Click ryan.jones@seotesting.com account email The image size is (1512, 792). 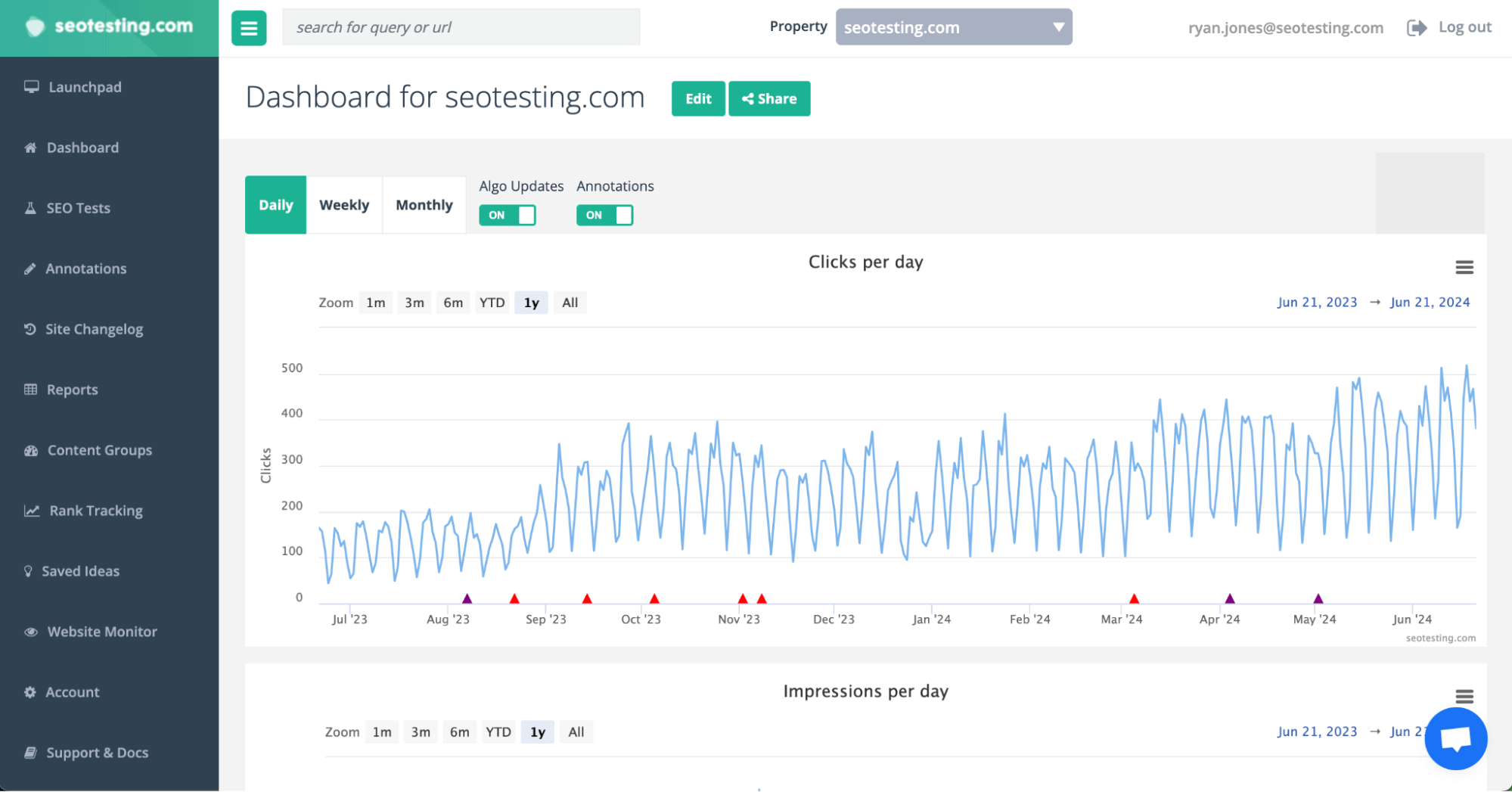[1285, 28]
